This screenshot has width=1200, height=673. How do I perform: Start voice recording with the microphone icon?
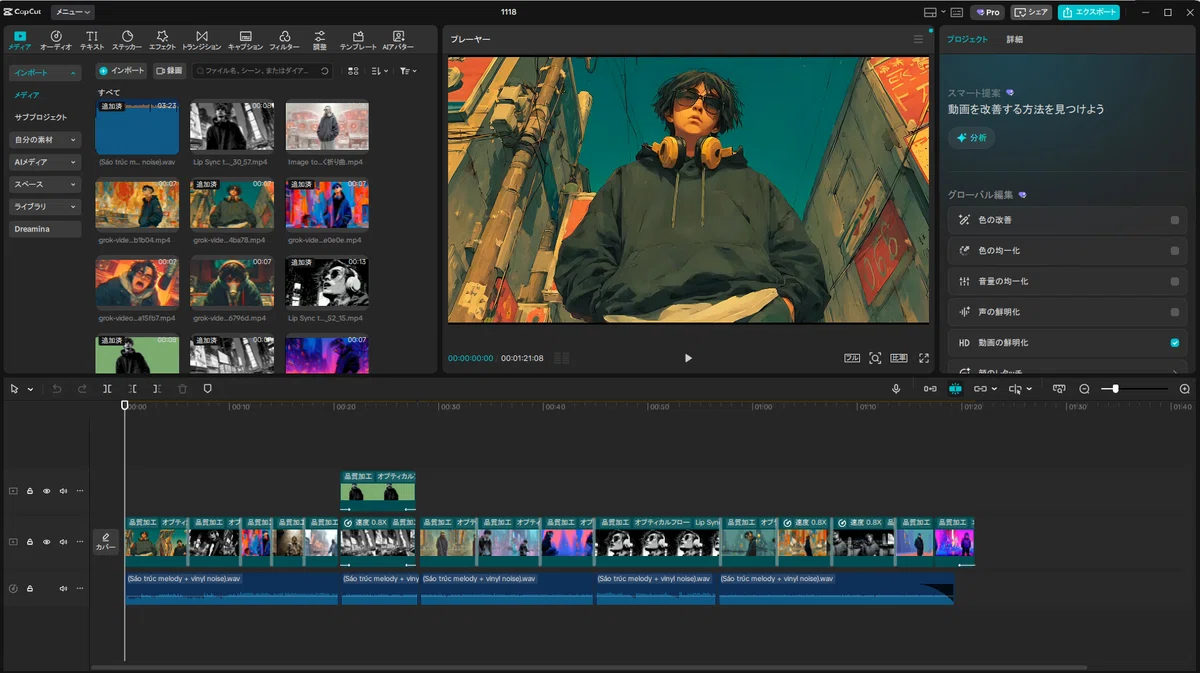coord(896,388)
